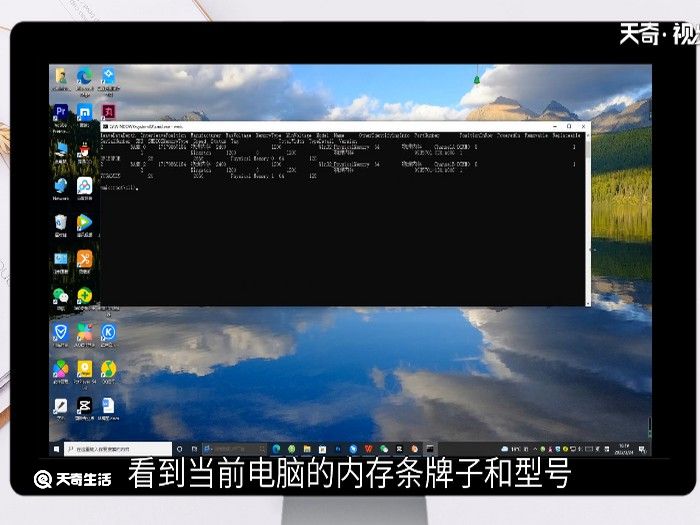Click the Windows Start button
This screenshot has width=700, height=525.
coord(56,449)
